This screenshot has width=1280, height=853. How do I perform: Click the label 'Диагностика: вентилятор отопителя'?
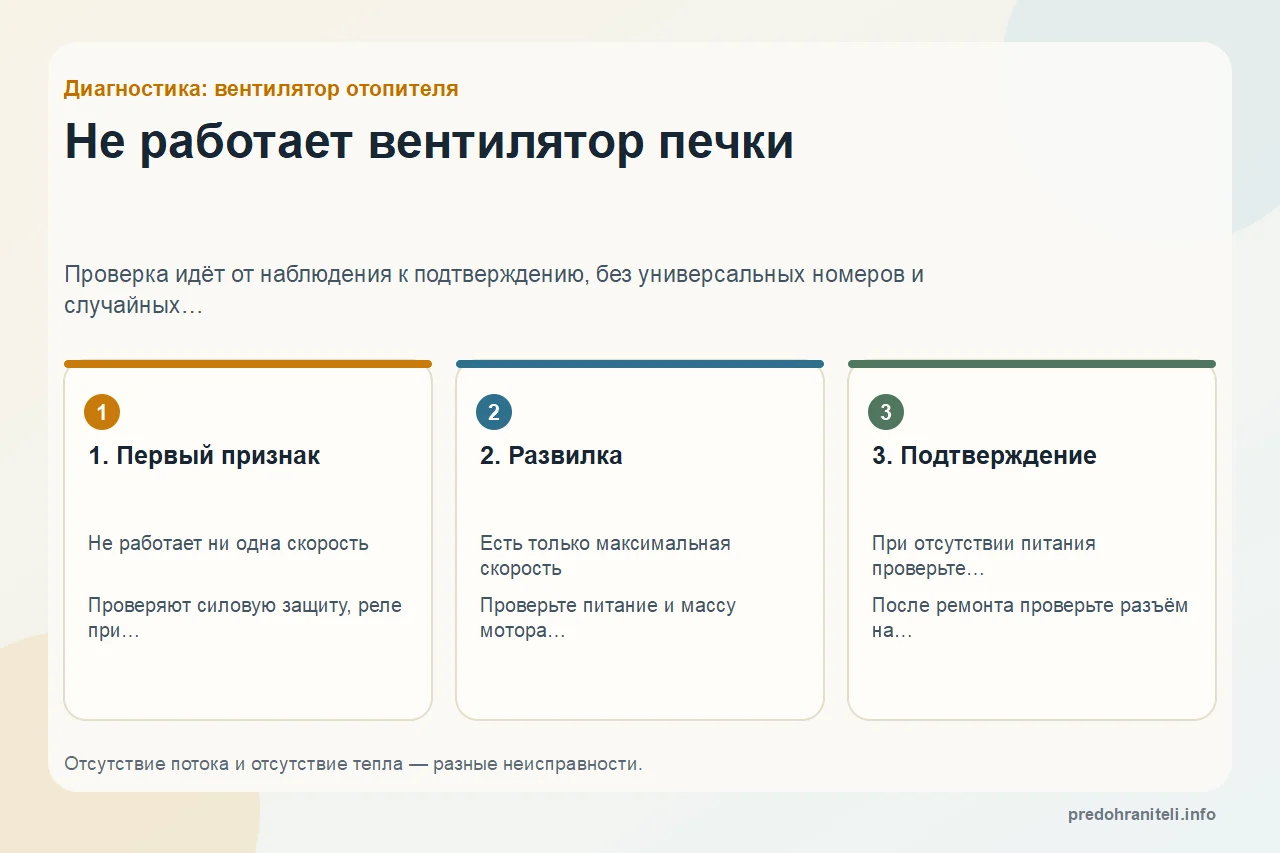pos(261,88)
